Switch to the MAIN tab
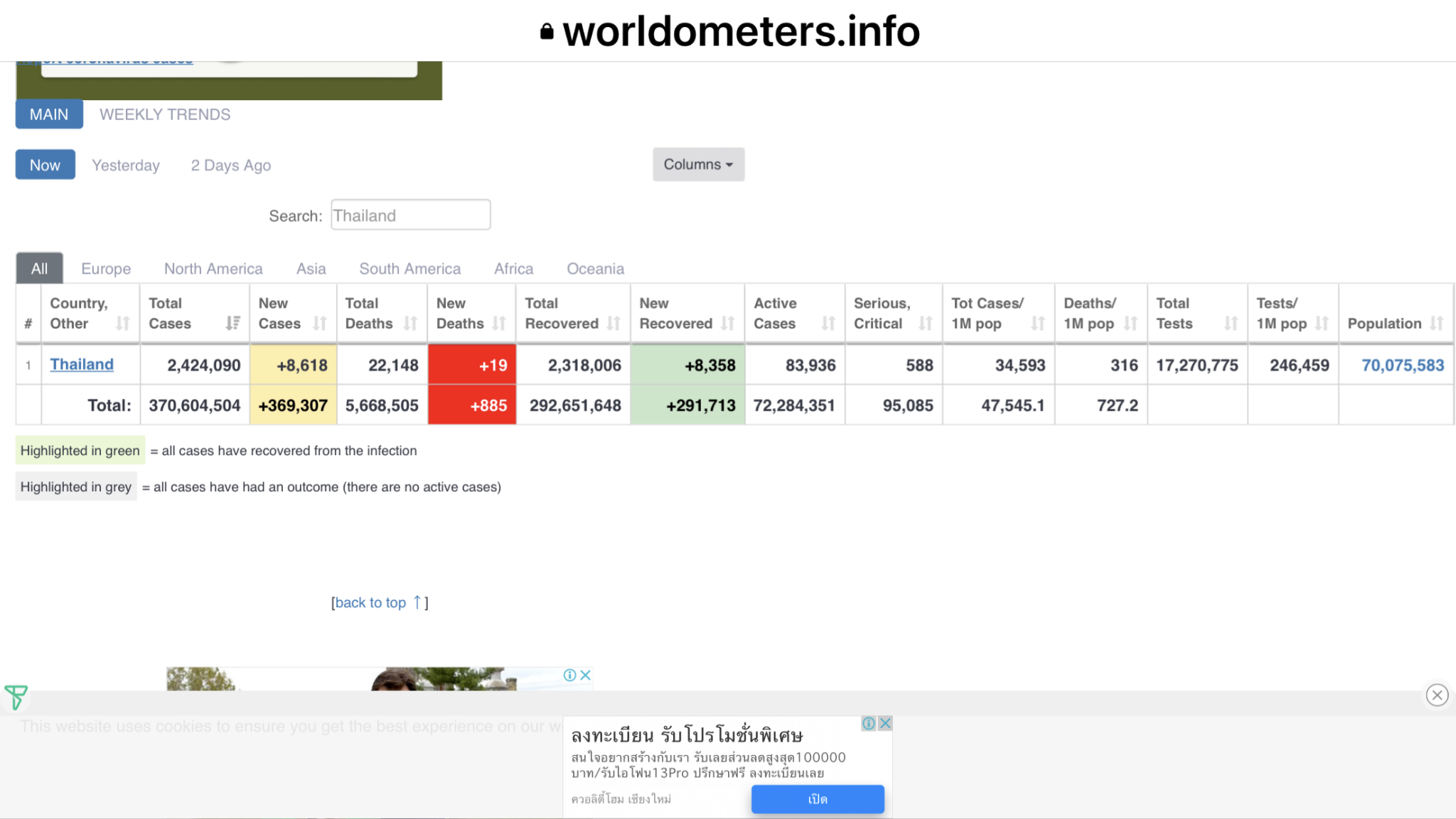This screenshot has width=1456, height=819. pos(49,114)
